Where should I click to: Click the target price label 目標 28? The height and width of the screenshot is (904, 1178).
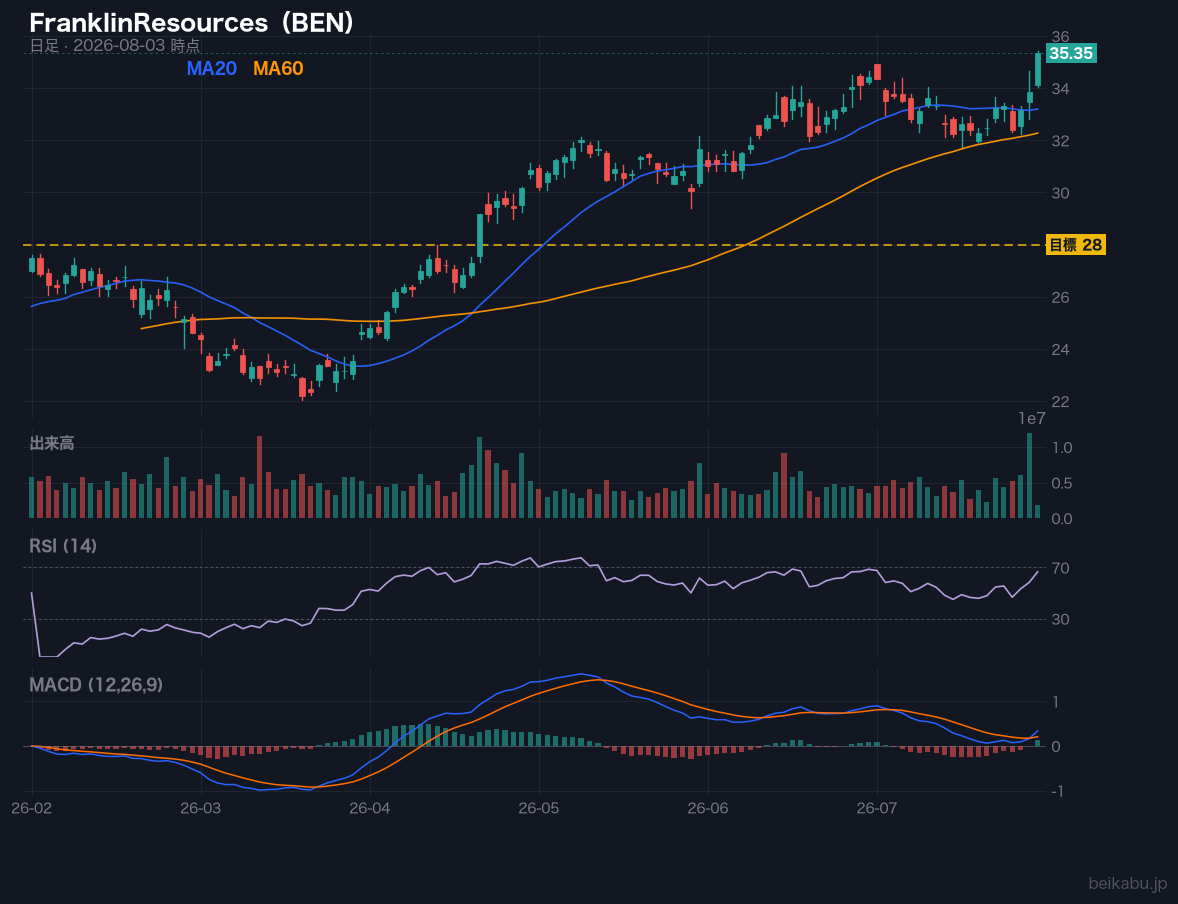[1075, 245]
